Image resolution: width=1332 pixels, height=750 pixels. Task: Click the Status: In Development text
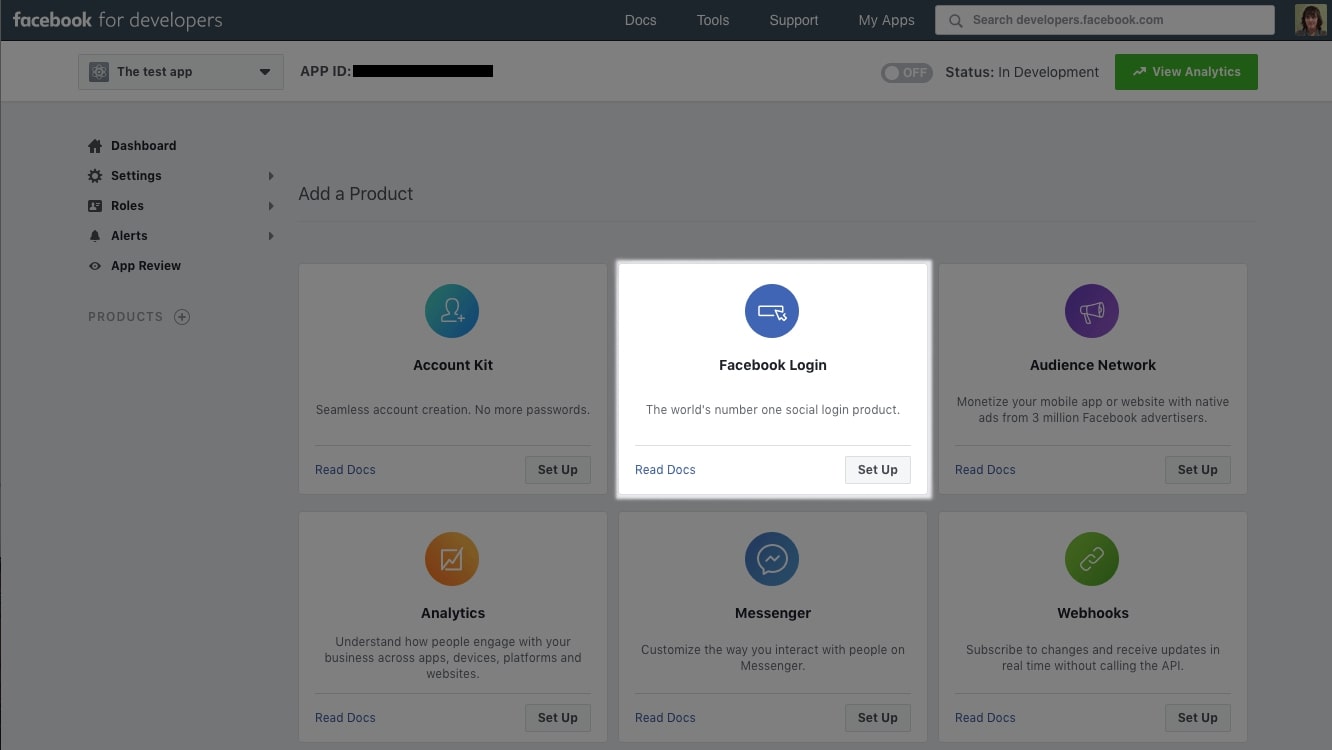(x=1022, y=72)
